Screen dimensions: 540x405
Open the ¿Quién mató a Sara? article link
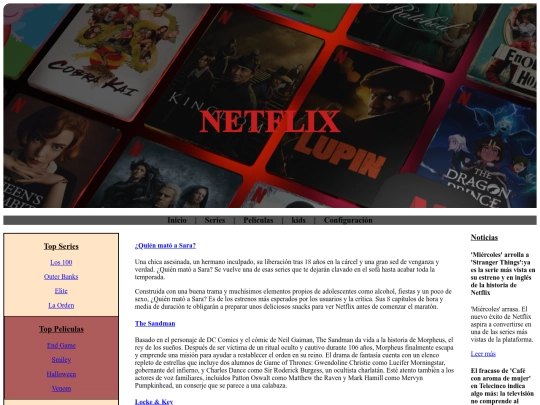point(165,246)
